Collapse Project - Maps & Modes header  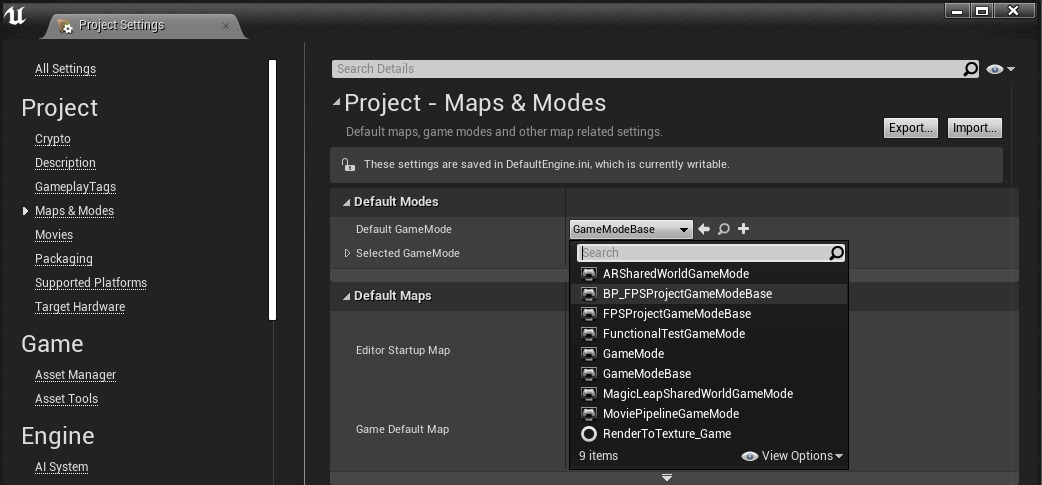click(x=337, y=102)
